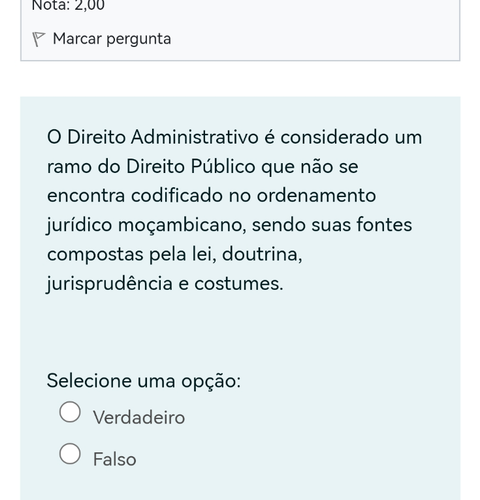Viewport: 480px width, 500px height.
Task: Select the Falso radio button
Action: tap(70, 454)
